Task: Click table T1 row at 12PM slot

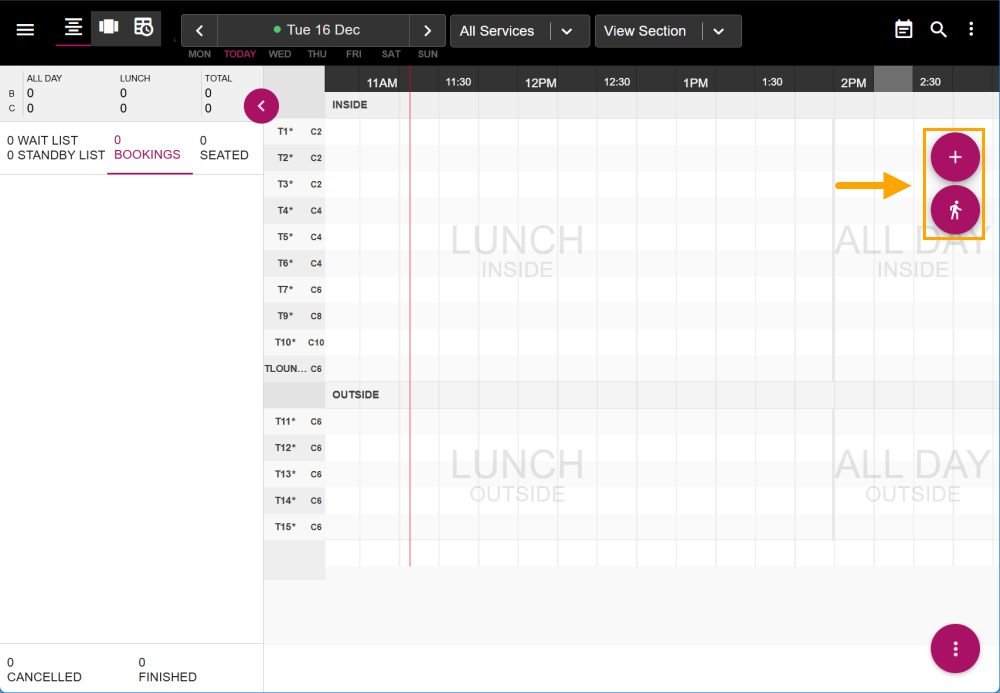Action: point(541,132)
